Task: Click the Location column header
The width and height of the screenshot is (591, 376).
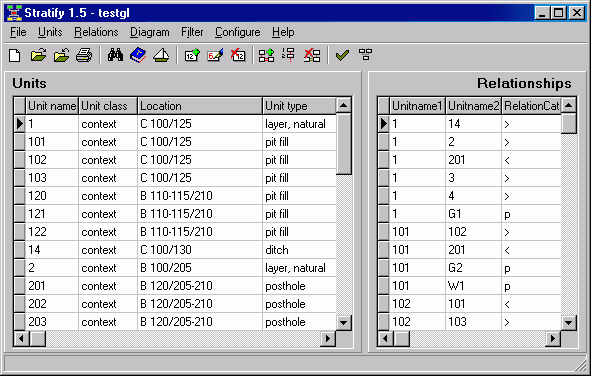Action: 200,106
